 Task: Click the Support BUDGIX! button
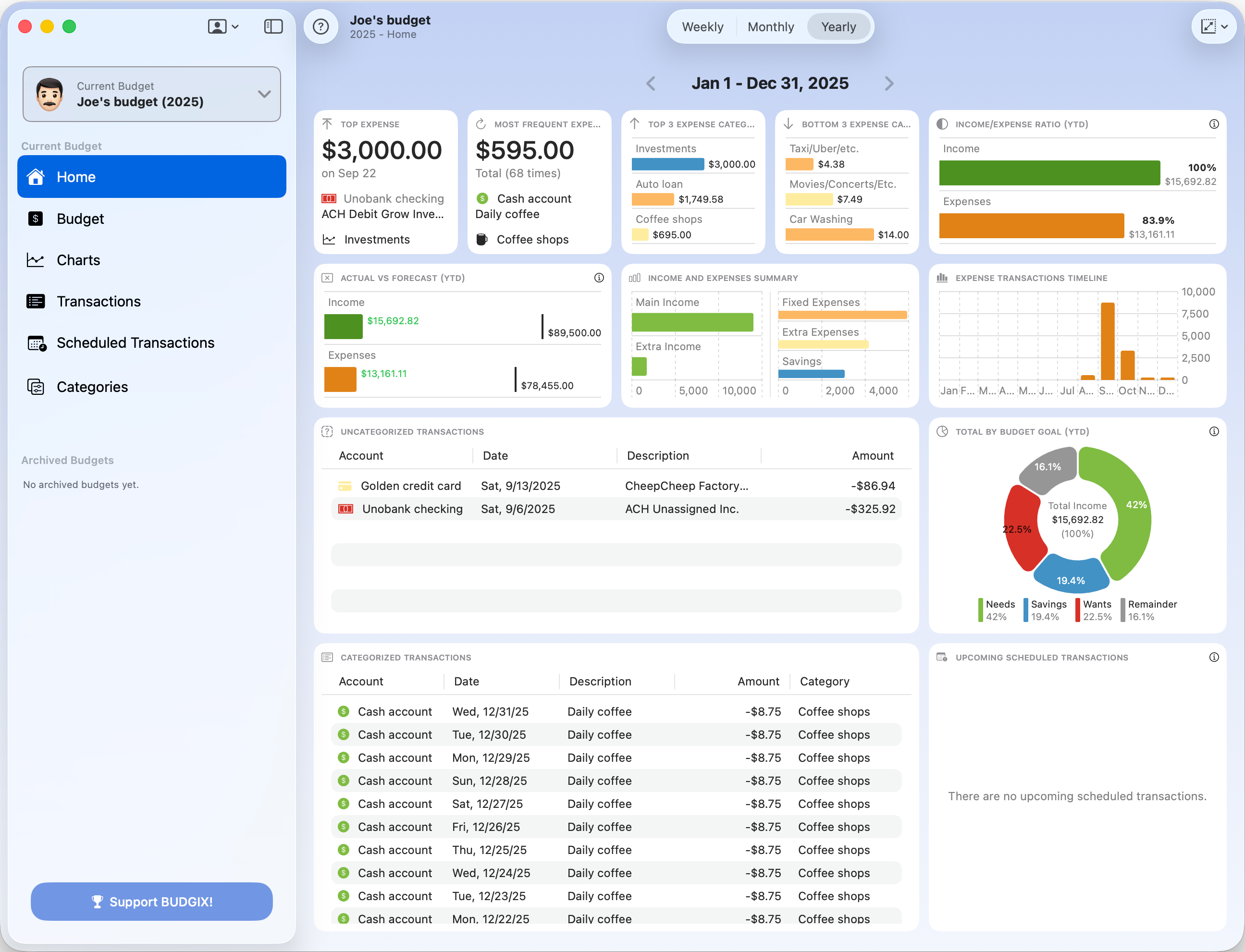(151, 902)
